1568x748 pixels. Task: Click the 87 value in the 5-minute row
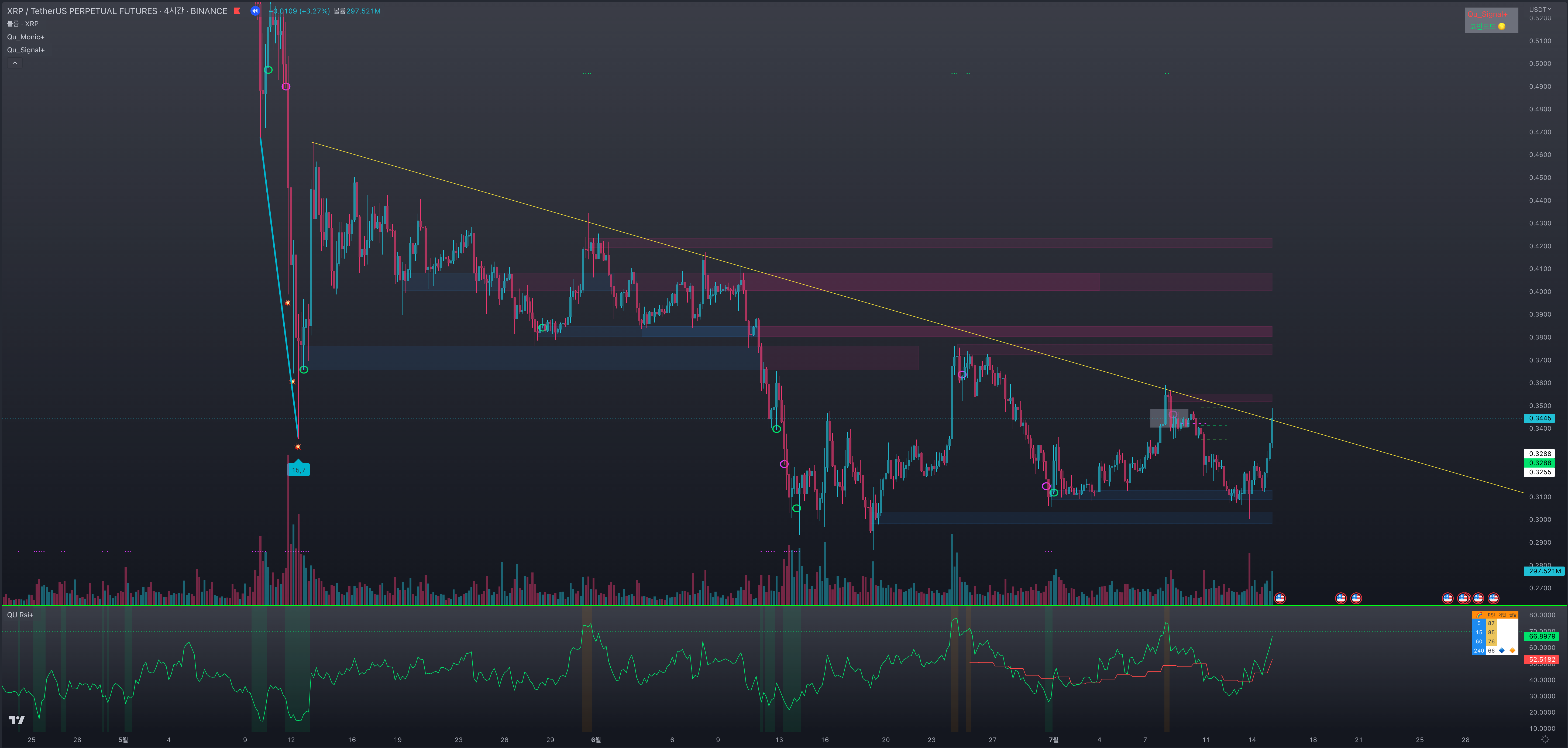(x=1491, y=623)
